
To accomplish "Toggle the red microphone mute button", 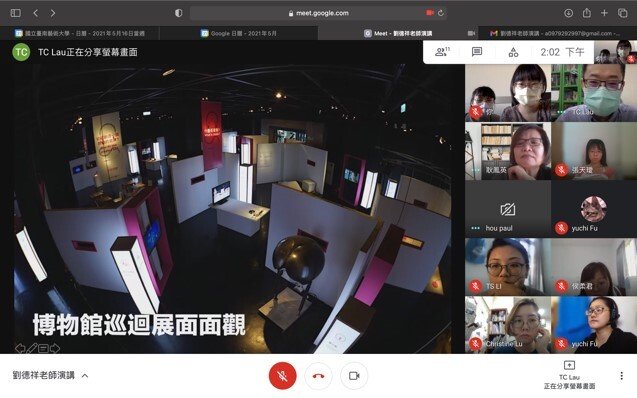I will (283, 376).
